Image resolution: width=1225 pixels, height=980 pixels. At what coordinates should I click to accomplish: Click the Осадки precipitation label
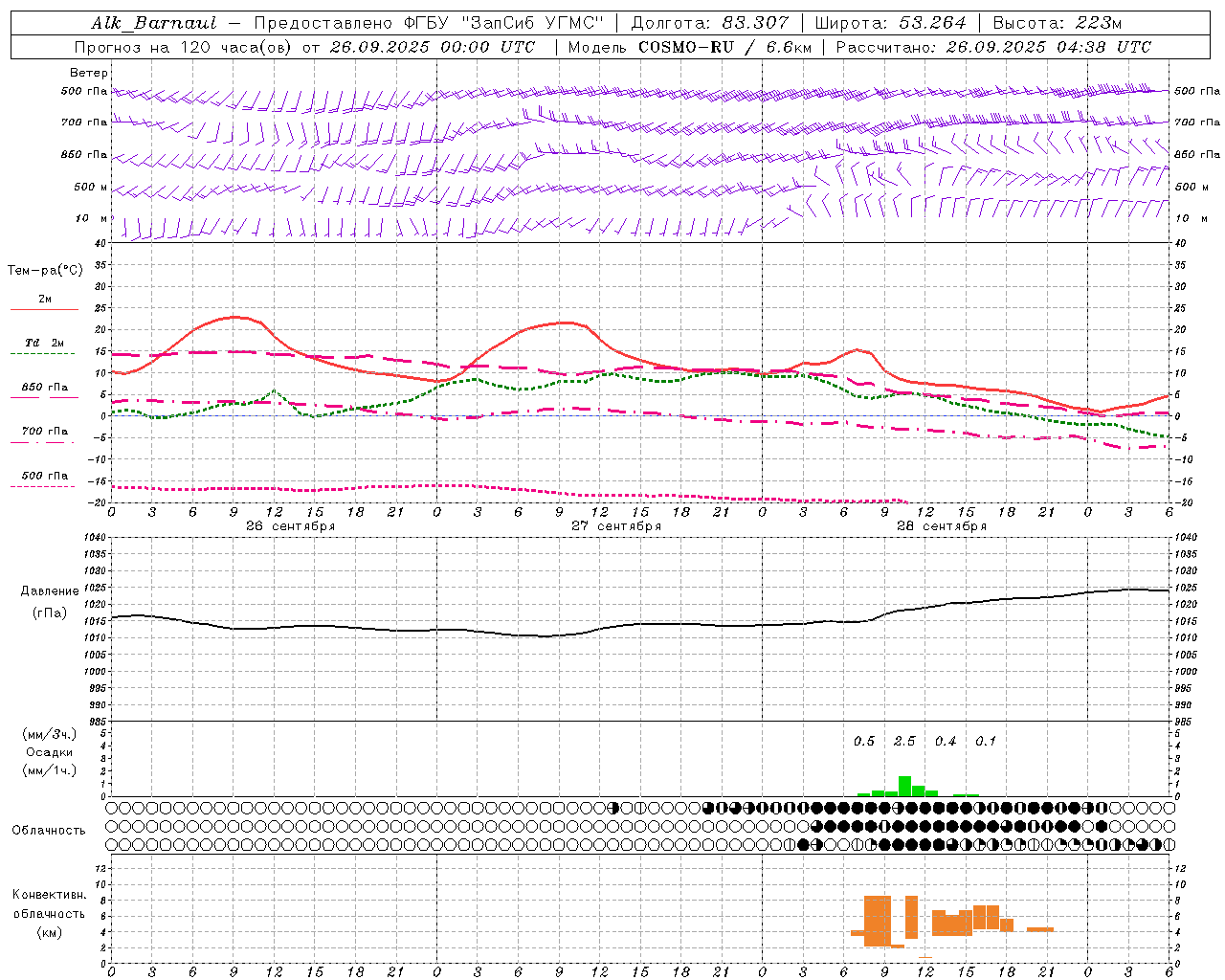pos(50,752)
